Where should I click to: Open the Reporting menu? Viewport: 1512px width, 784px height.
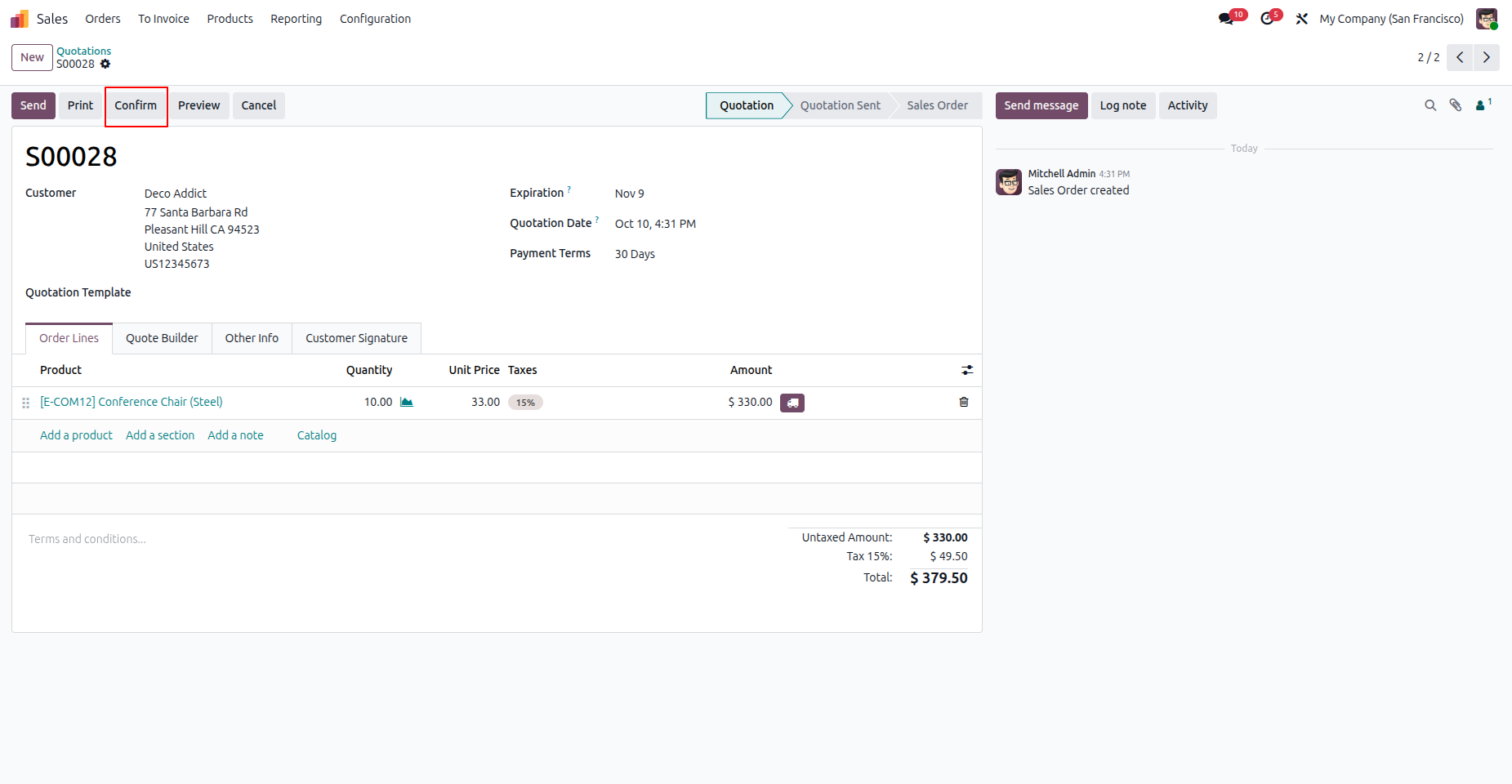[296, 19]
